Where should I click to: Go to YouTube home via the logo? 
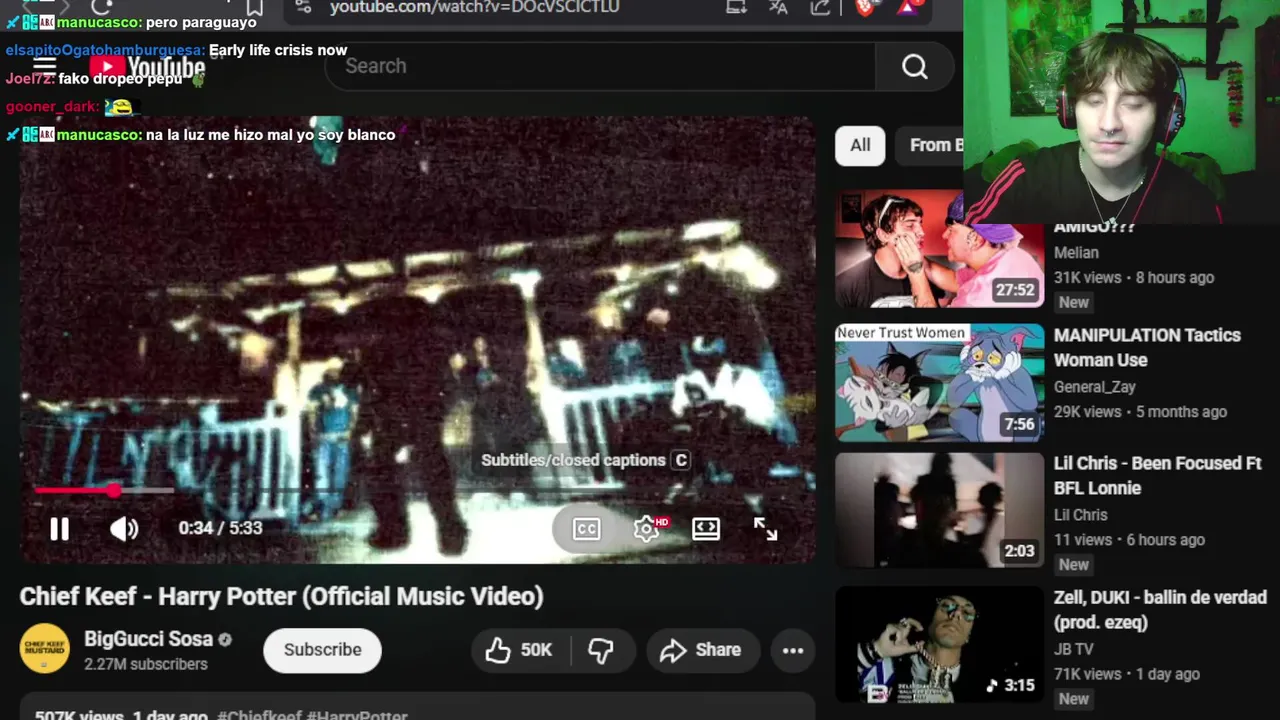point(147,68)
